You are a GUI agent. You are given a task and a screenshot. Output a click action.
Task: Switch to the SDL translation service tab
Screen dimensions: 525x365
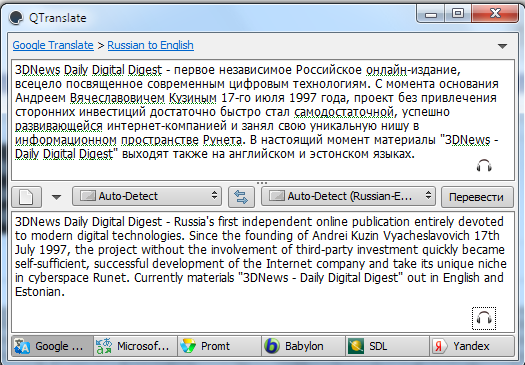click(x=387, y=346)
